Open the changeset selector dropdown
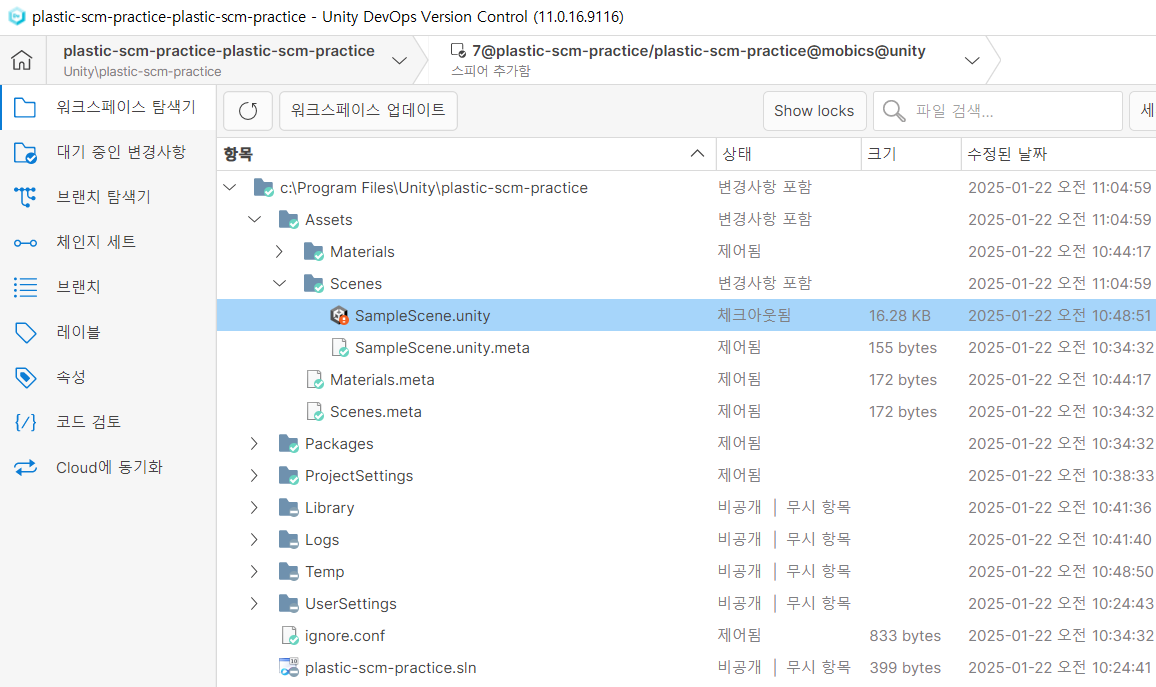 click(972, 60)
